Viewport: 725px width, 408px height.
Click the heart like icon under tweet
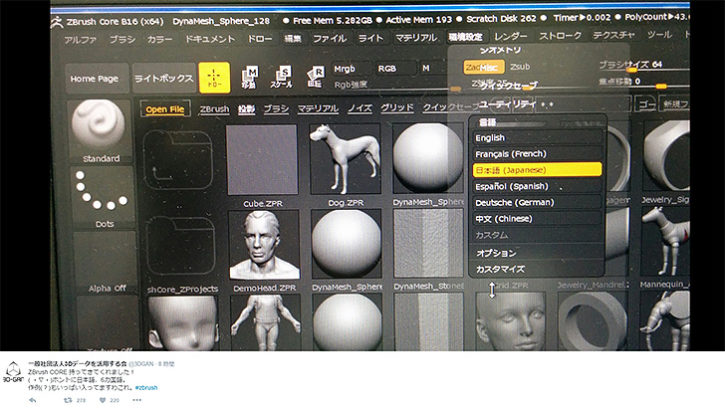click(x=103, y=400)
